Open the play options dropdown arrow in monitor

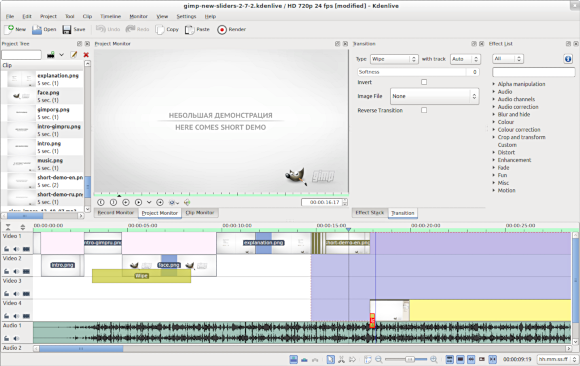point(149,202)
